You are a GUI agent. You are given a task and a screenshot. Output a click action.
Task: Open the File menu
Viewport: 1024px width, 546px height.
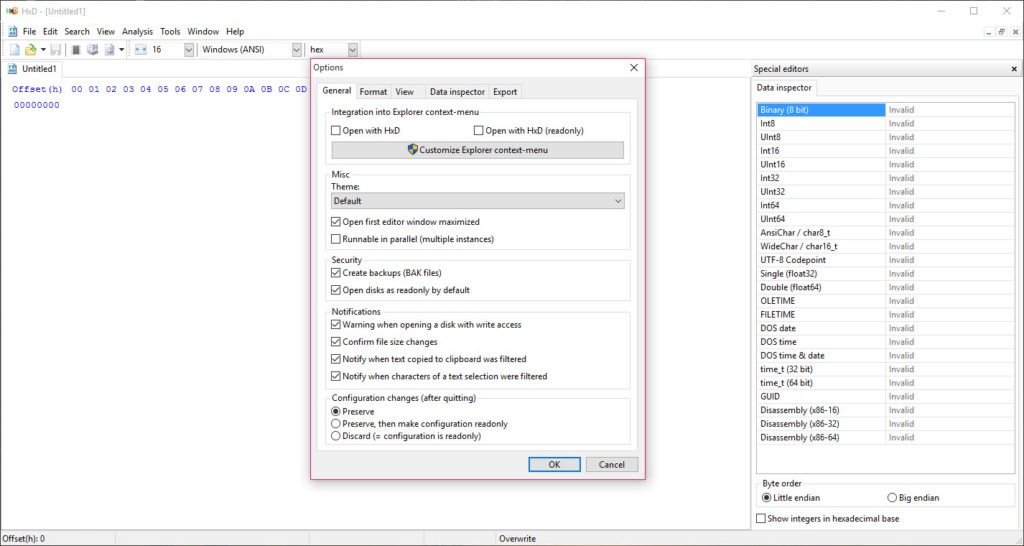(29, 31)
